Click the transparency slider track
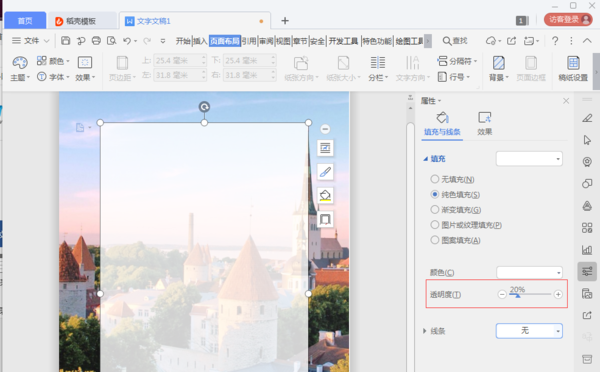Screen dimensions: 600x372 click(x=530, y=294)
